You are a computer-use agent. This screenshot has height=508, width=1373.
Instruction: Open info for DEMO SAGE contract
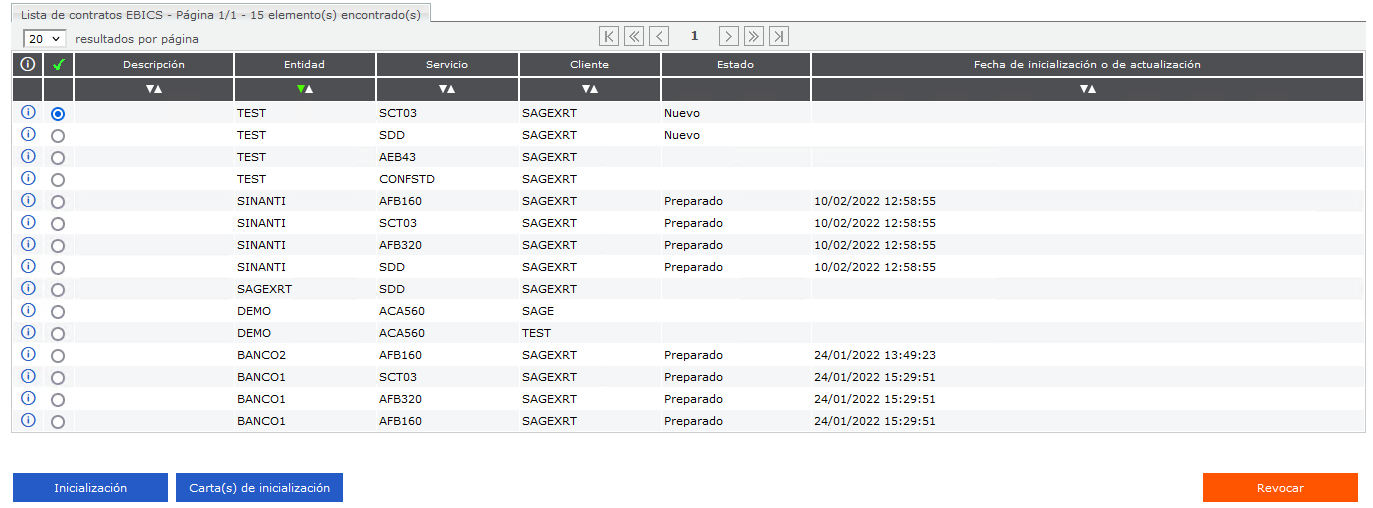[28, 311]
